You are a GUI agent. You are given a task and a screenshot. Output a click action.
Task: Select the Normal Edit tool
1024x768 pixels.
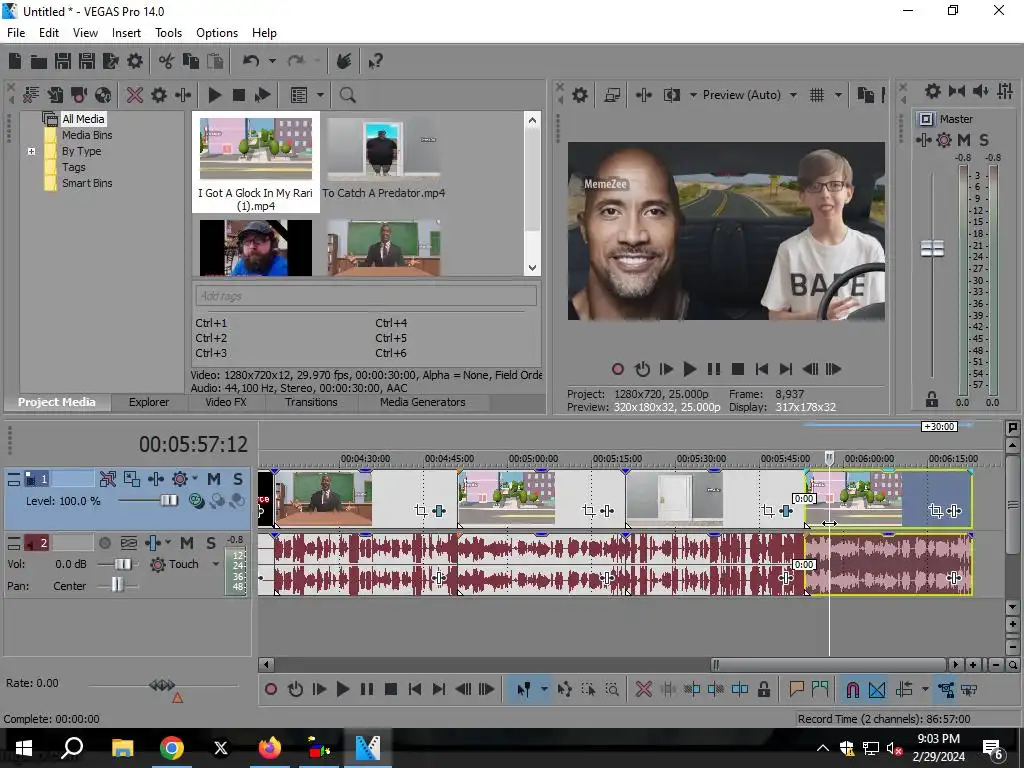(x=524, y=689)
